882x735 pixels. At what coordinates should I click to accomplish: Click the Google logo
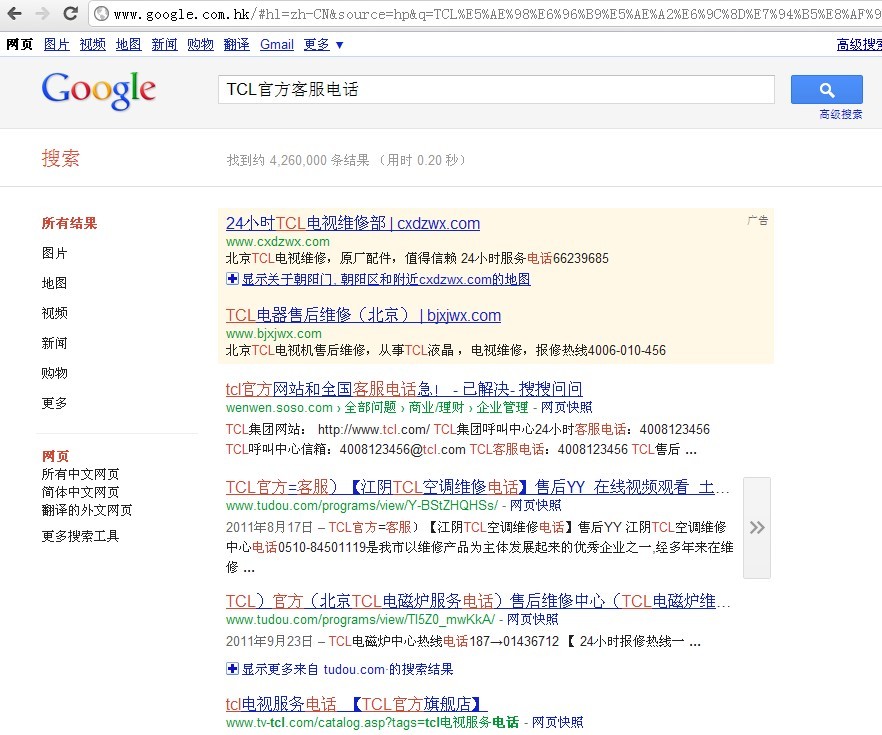point(99,90)
